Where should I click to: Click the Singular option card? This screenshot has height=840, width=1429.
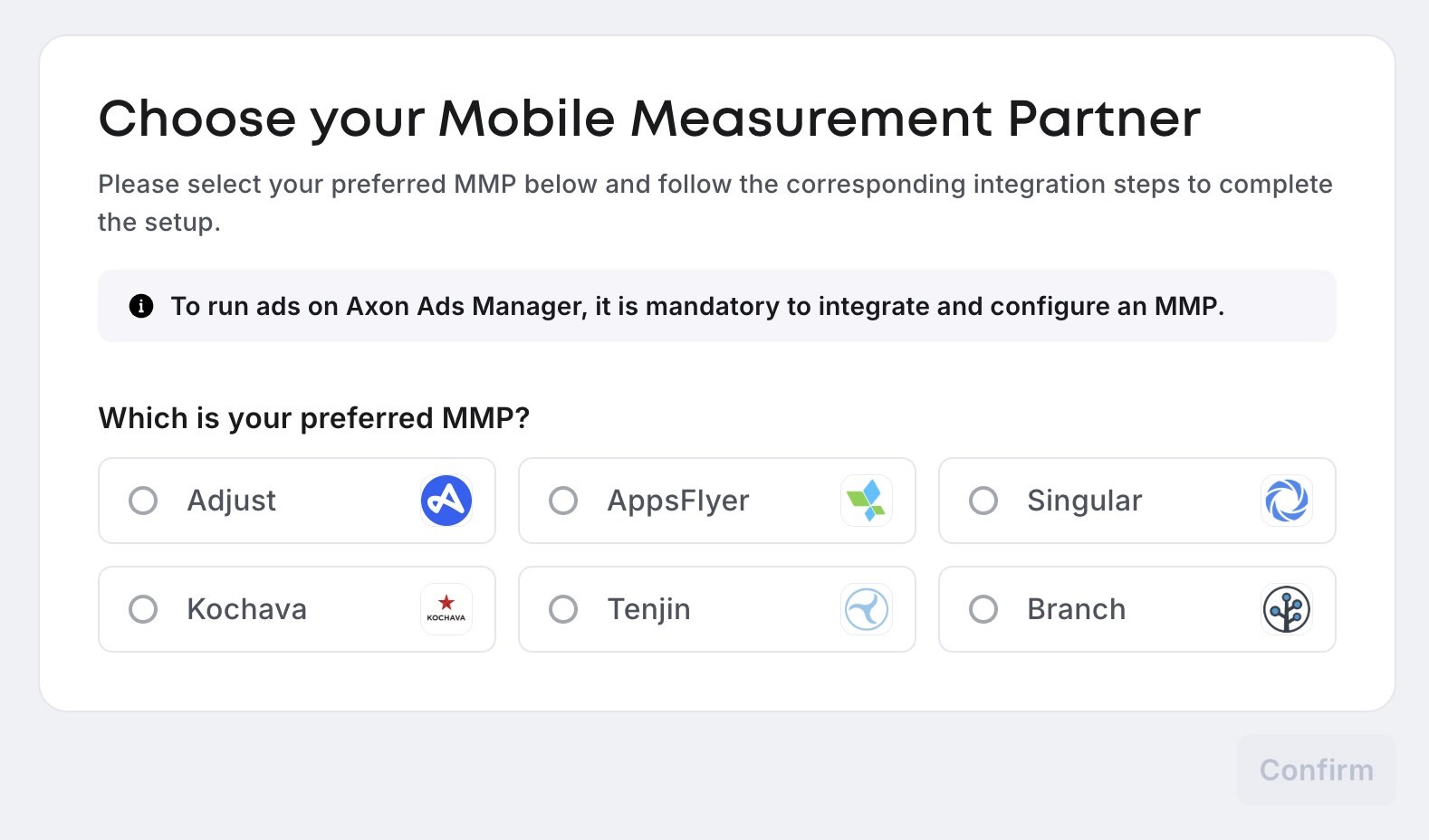pos(1136,500)
